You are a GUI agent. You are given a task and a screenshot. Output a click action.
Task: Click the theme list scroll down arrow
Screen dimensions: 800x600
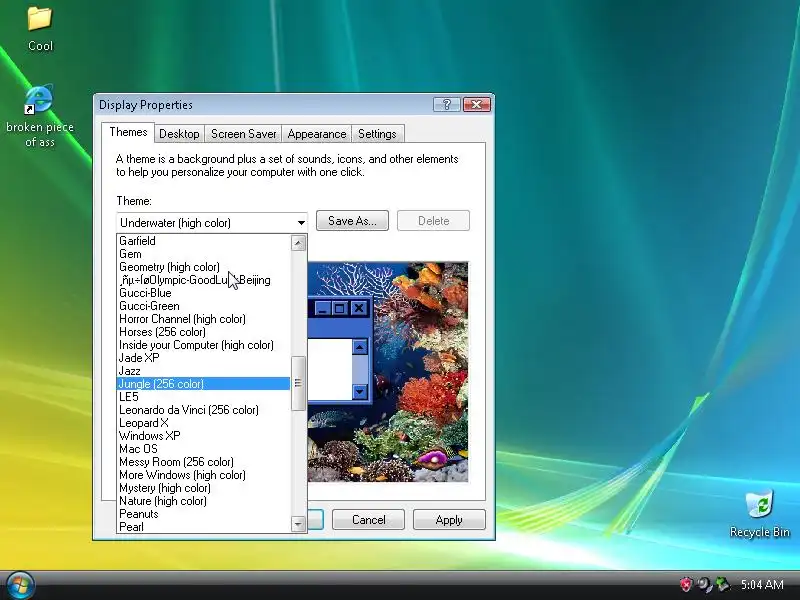pyautogui.click(x=298, y=524)
